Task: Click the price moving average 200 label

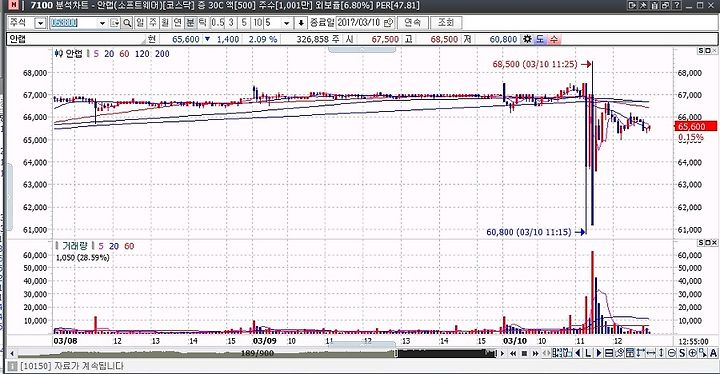Action: pos(162,54)
